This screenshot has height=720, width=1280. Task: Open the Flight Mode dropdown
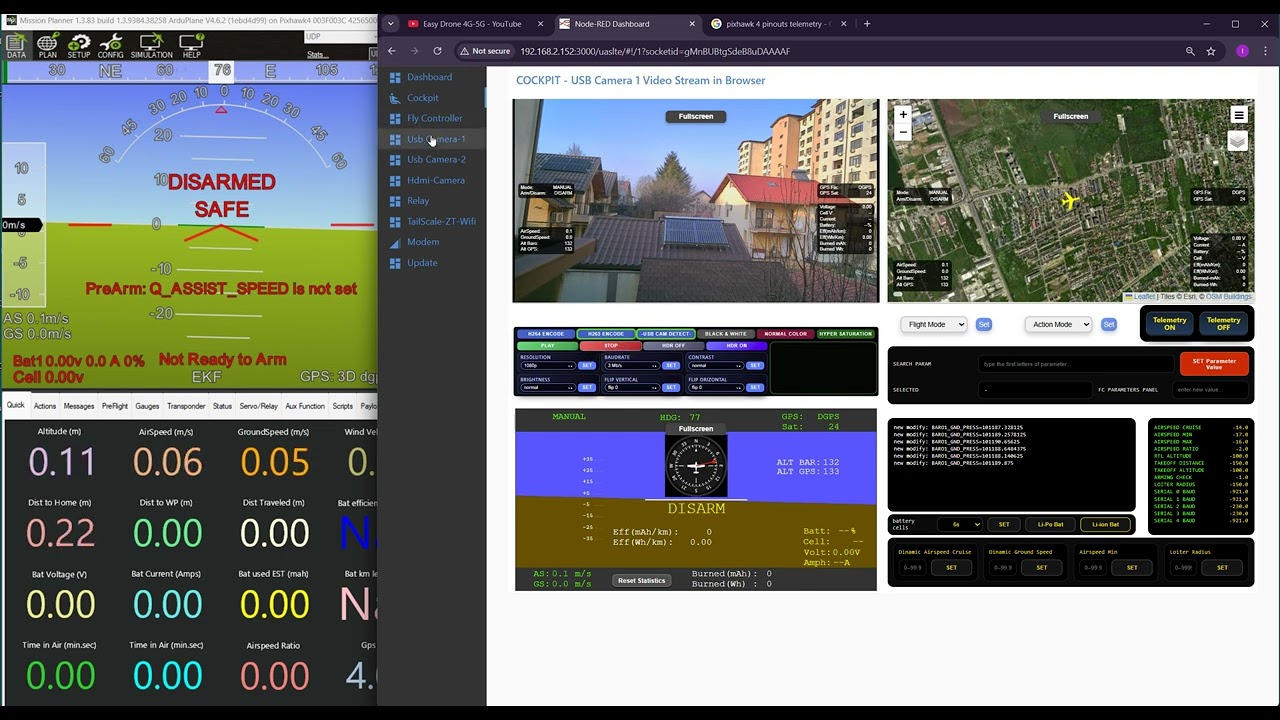click(934, 324)
